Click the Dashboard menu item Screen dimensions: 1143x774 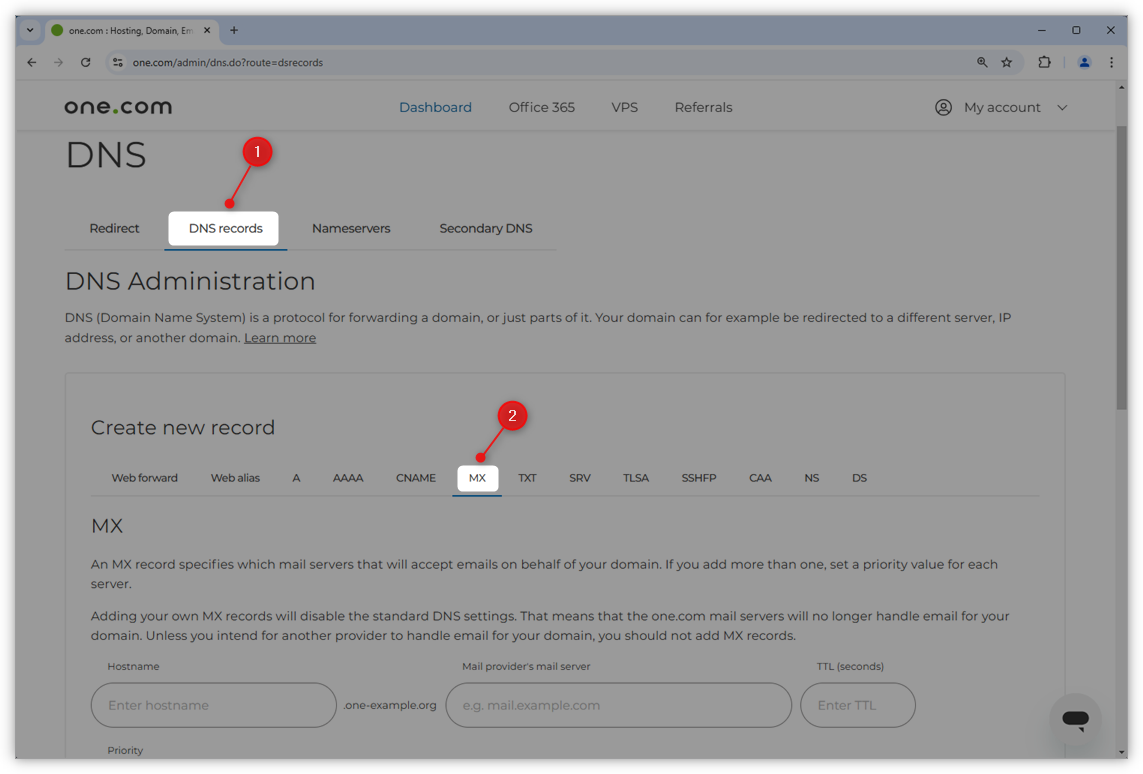coord(435,107)
